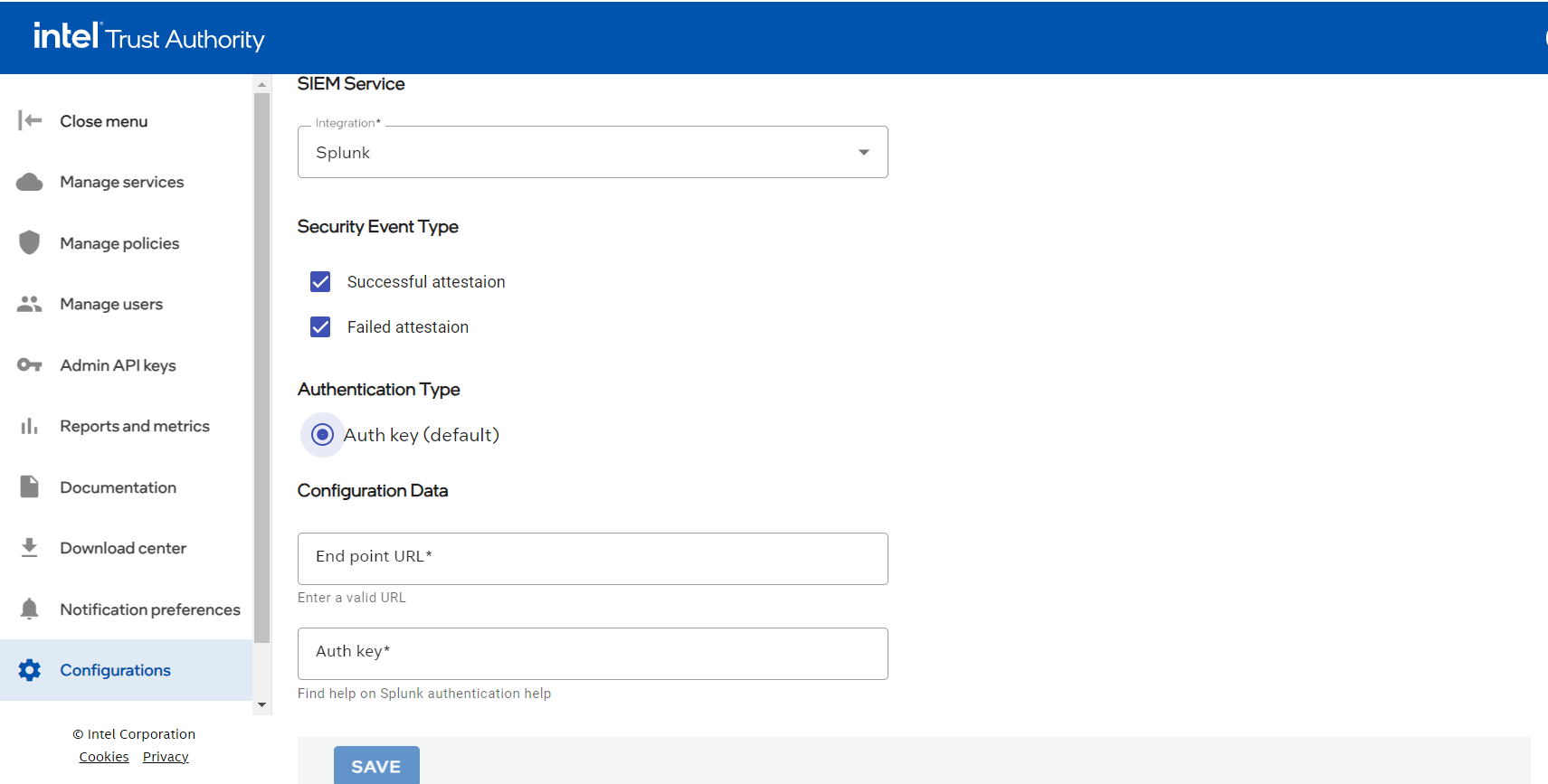Click the people icon beside Manage users
The image size is (1548, 784).
pos(30,304)
